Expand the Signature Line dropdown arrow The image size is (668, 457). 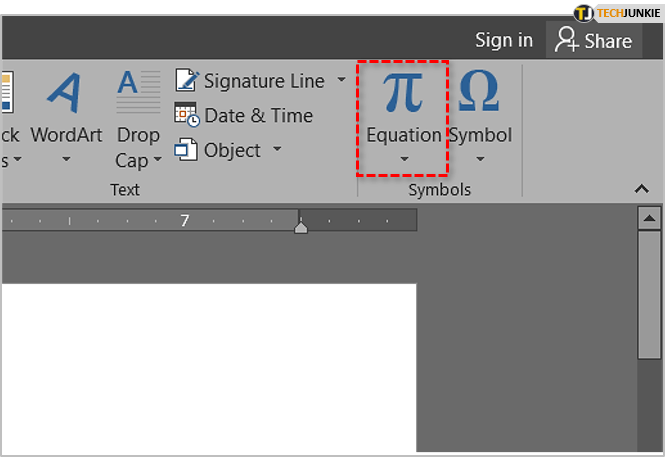(341, 80)
